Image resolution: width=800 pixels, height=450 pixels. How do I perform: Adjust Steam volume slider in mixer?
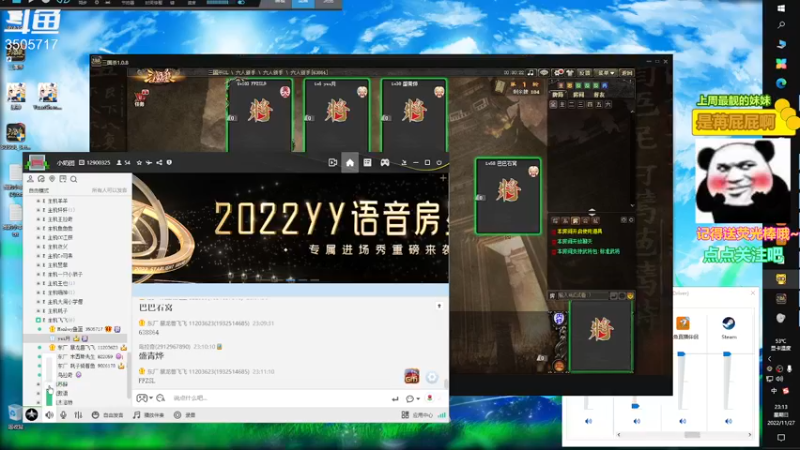pyautogui.click(x=727, y=354)
